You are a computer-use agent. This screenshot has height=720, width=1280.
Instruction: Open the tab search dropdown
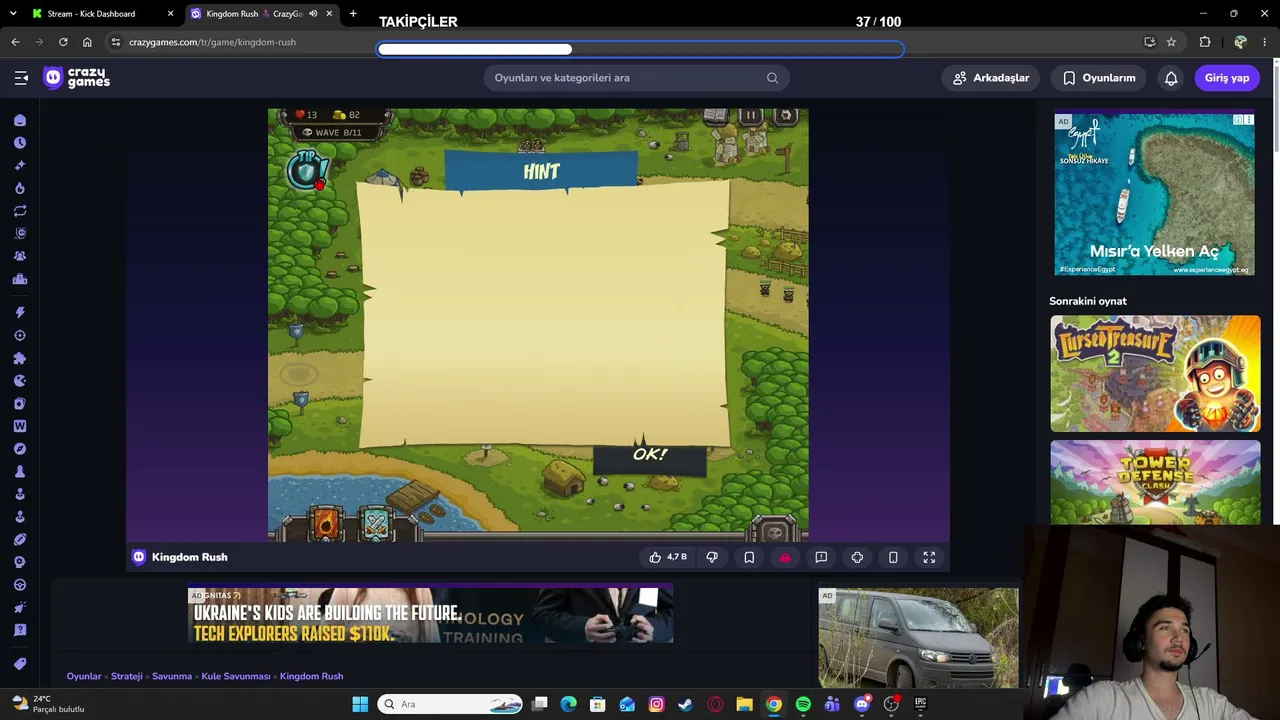click(x=13, y=14)
